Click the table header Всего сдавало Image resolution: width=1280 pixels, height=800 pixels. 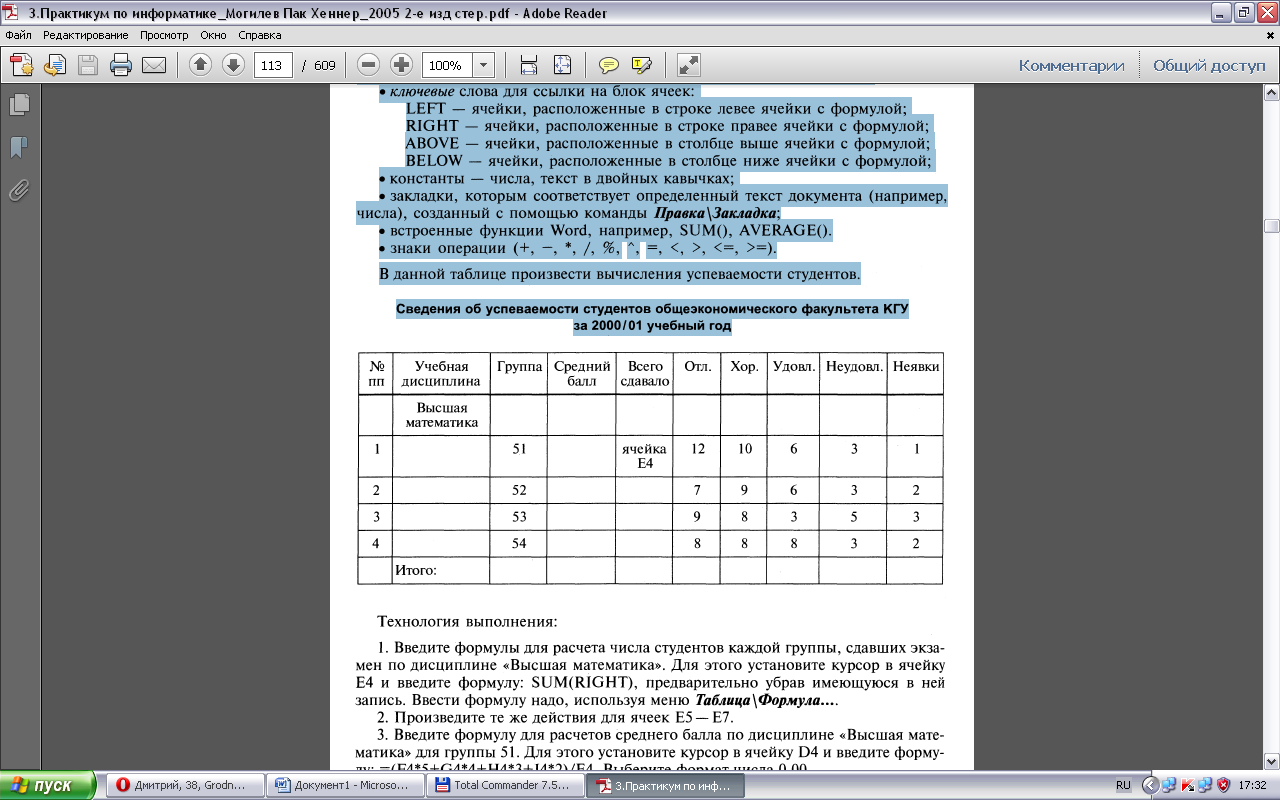(645, 373)
